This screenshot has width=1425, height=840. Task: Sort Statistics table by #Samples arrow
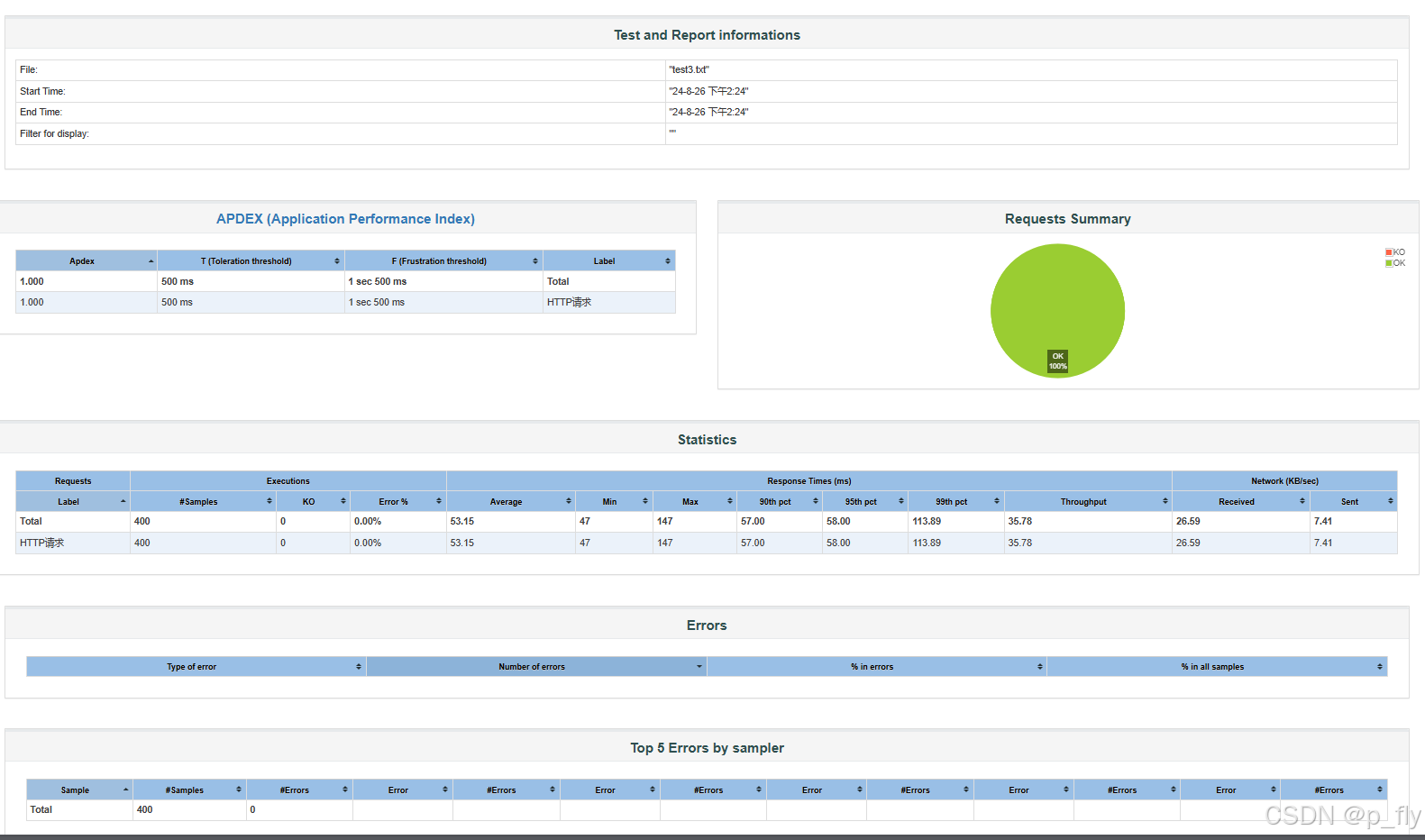(269, 502)
